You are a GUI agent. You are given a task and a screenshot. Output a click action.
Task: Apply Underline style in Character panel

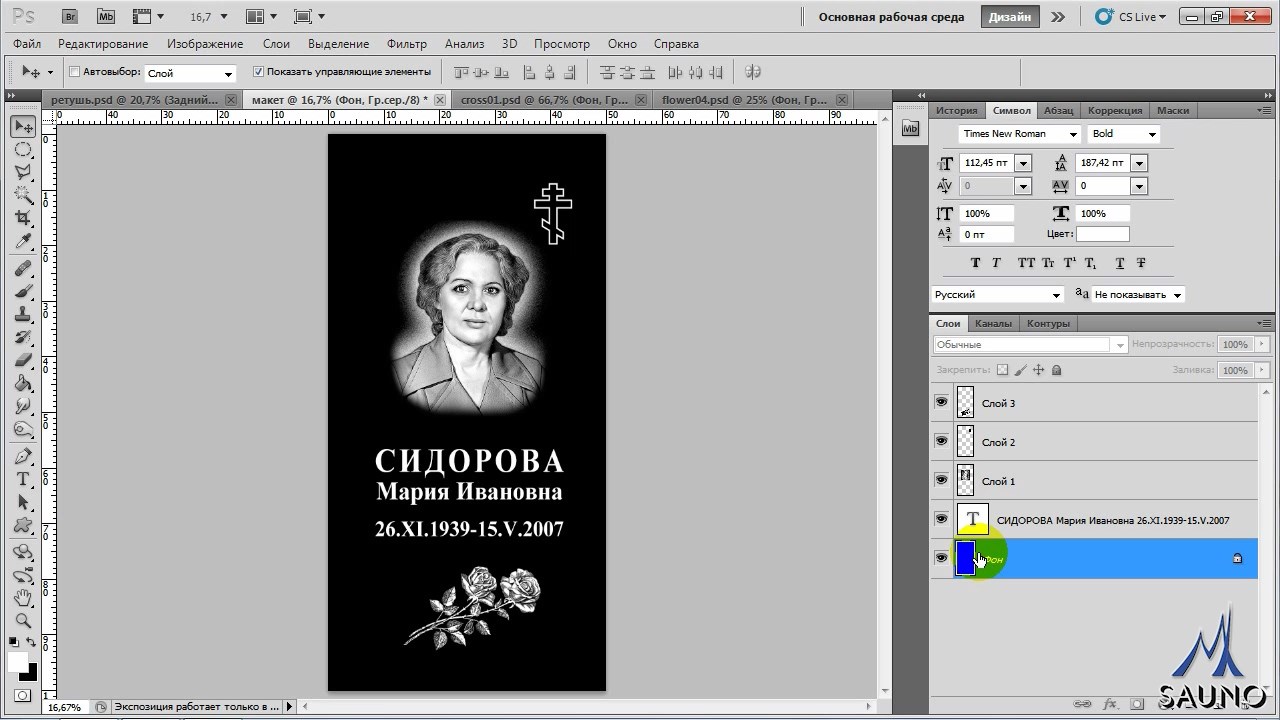tap(1120, 263)
